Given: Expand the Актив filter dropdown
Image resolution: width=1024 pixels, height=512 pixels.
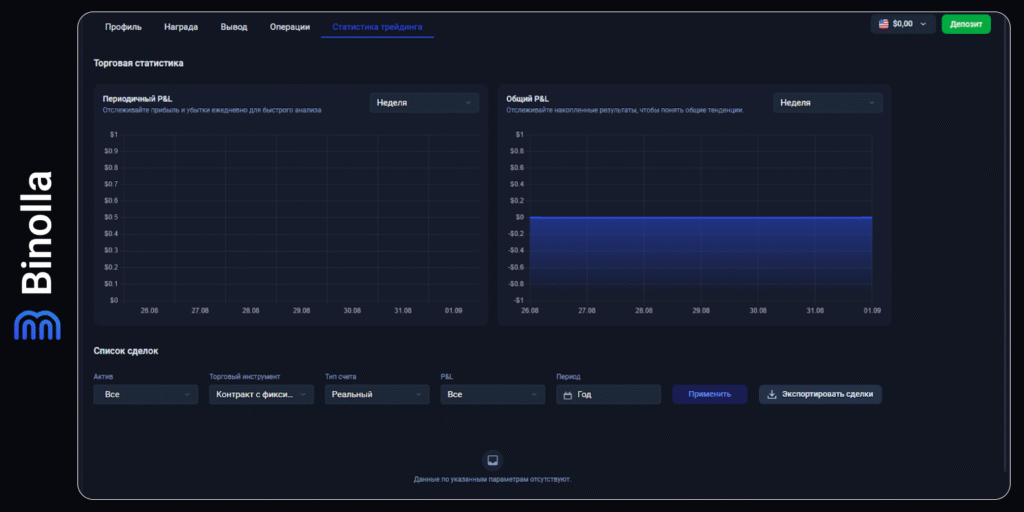Looking at the screenshot, I should [145, 394].
